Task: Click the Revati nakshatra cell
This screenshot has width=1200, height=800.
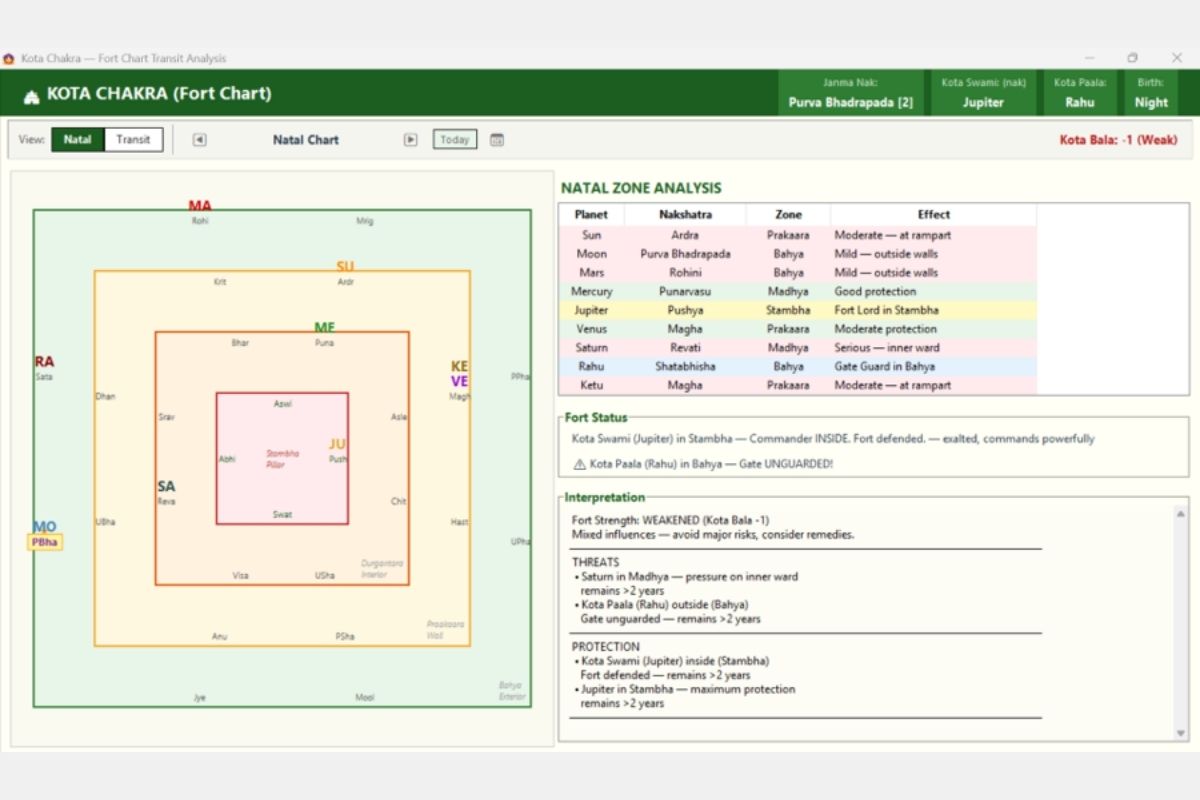Action: point(685,348)
